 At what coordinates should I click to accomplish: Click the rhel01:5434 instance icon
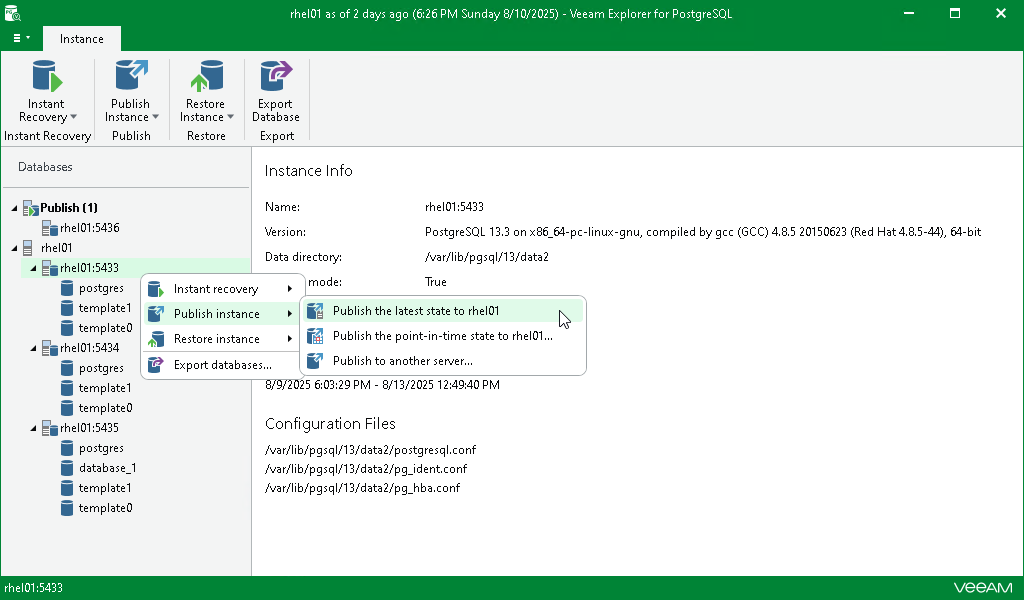[50, 348]
